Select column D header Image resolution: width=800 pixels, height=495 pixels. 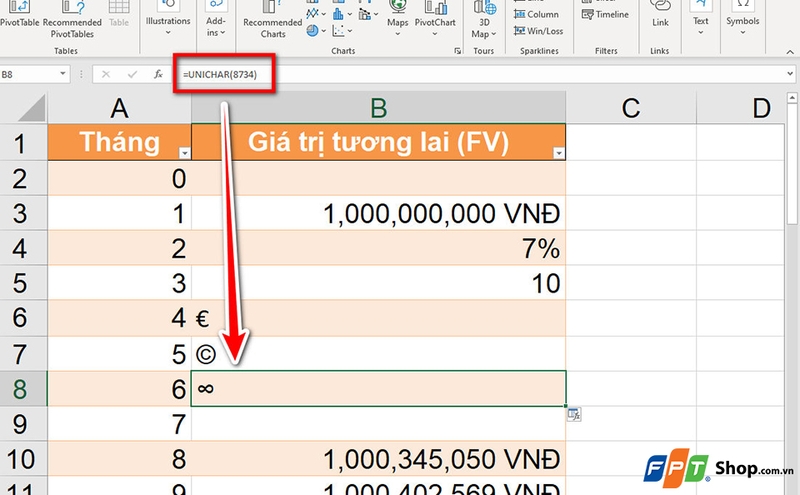click(740, 108)
